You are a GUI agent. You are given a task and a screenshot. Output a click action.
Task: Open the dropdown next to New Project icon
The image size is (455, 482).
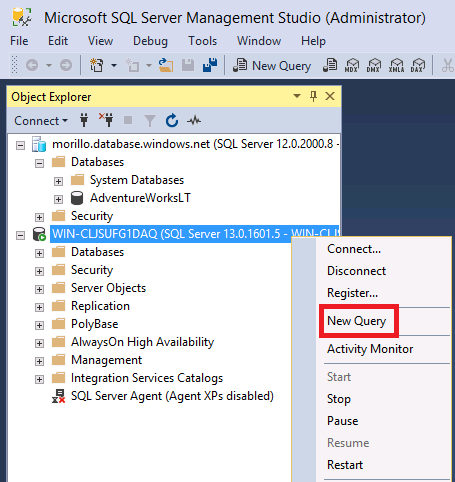114,65
